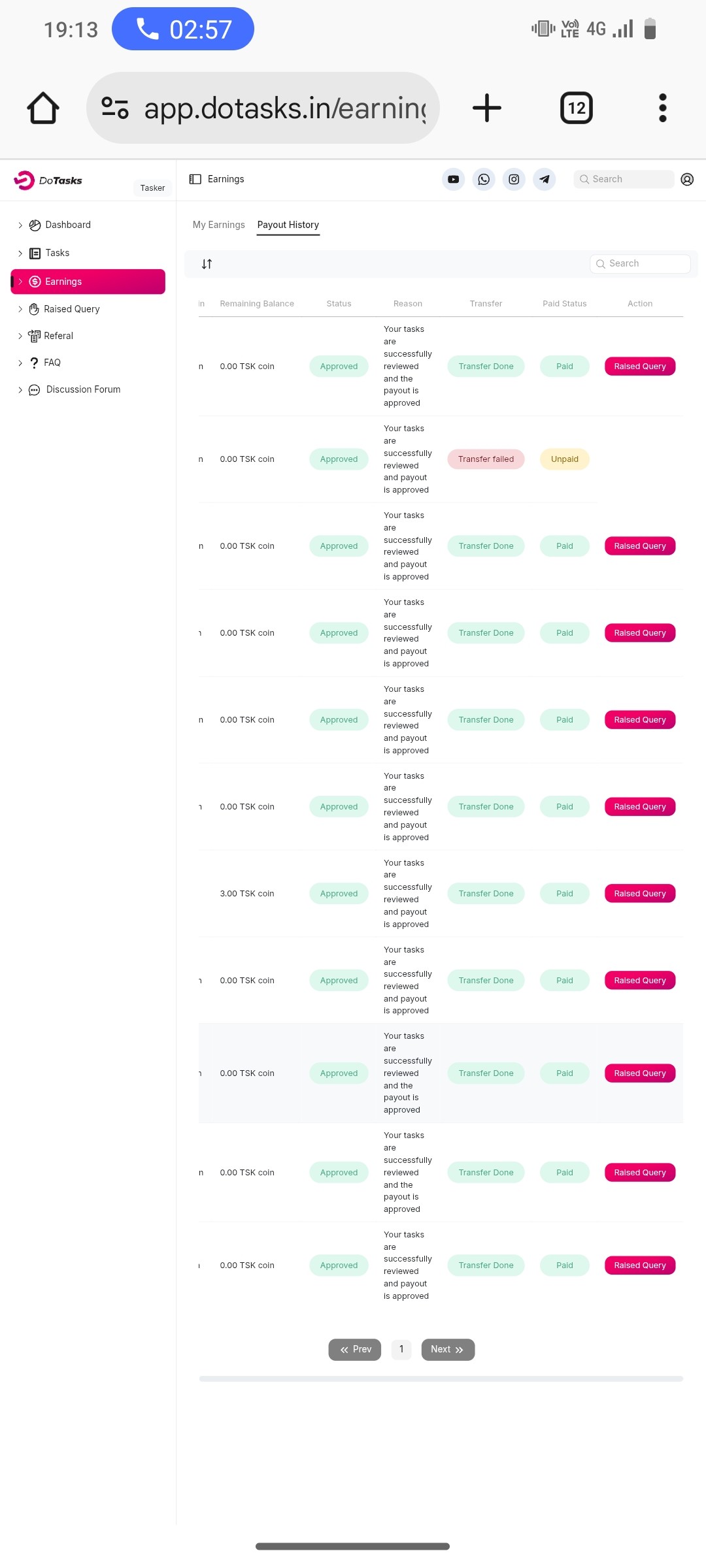Screen dimensions: 706x1568
Task: Open the Discussion Forum sidebar item
Action: point(83,389)
